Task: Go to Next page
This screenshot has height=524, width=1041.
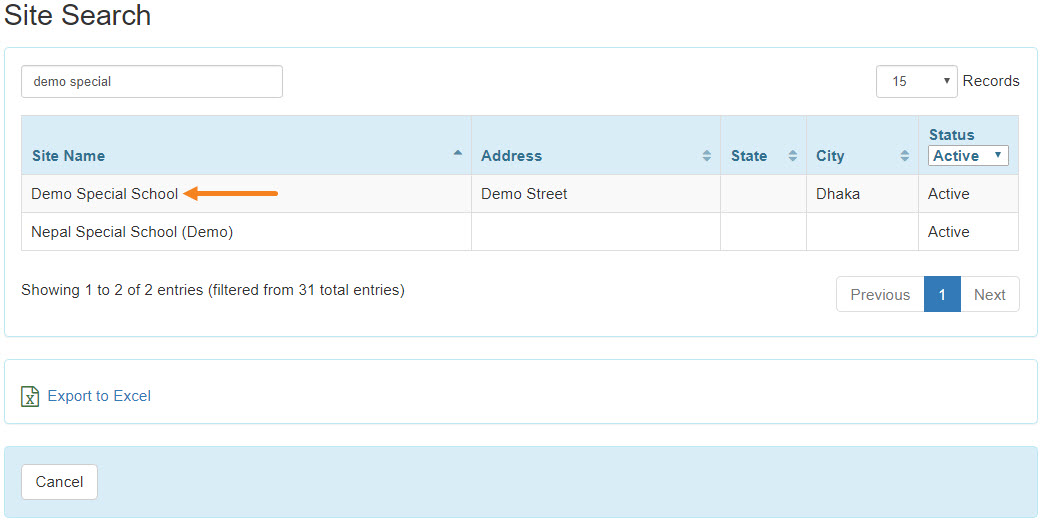Action: [989, 294]
